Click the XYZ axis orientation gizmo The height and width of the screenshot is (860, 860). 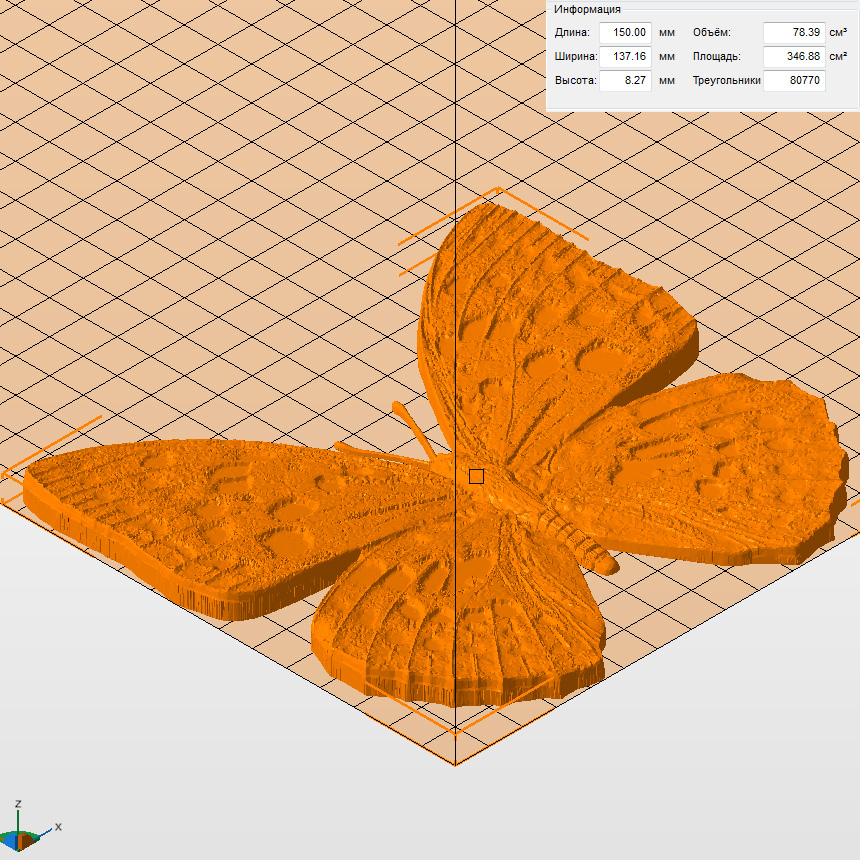[x=26, y=828]
